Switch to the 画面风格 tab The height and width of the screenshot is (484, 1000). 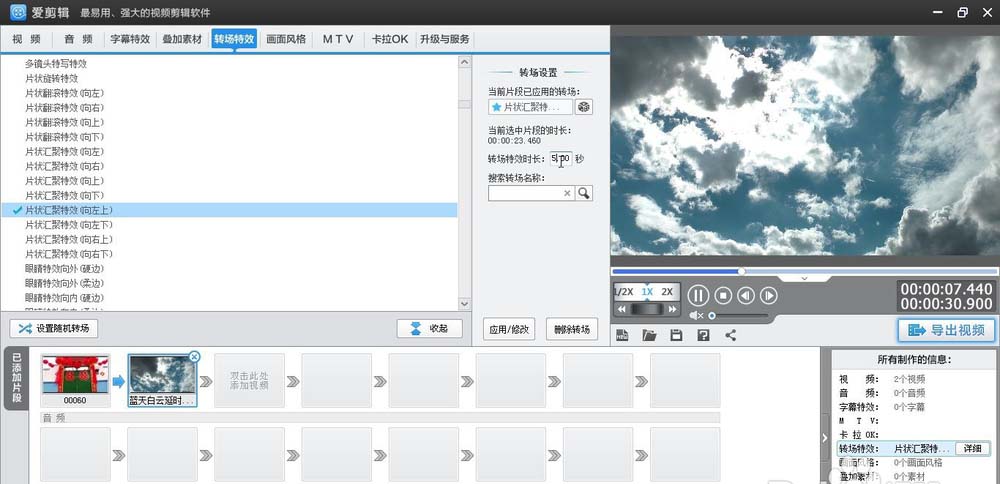(286, 39)
